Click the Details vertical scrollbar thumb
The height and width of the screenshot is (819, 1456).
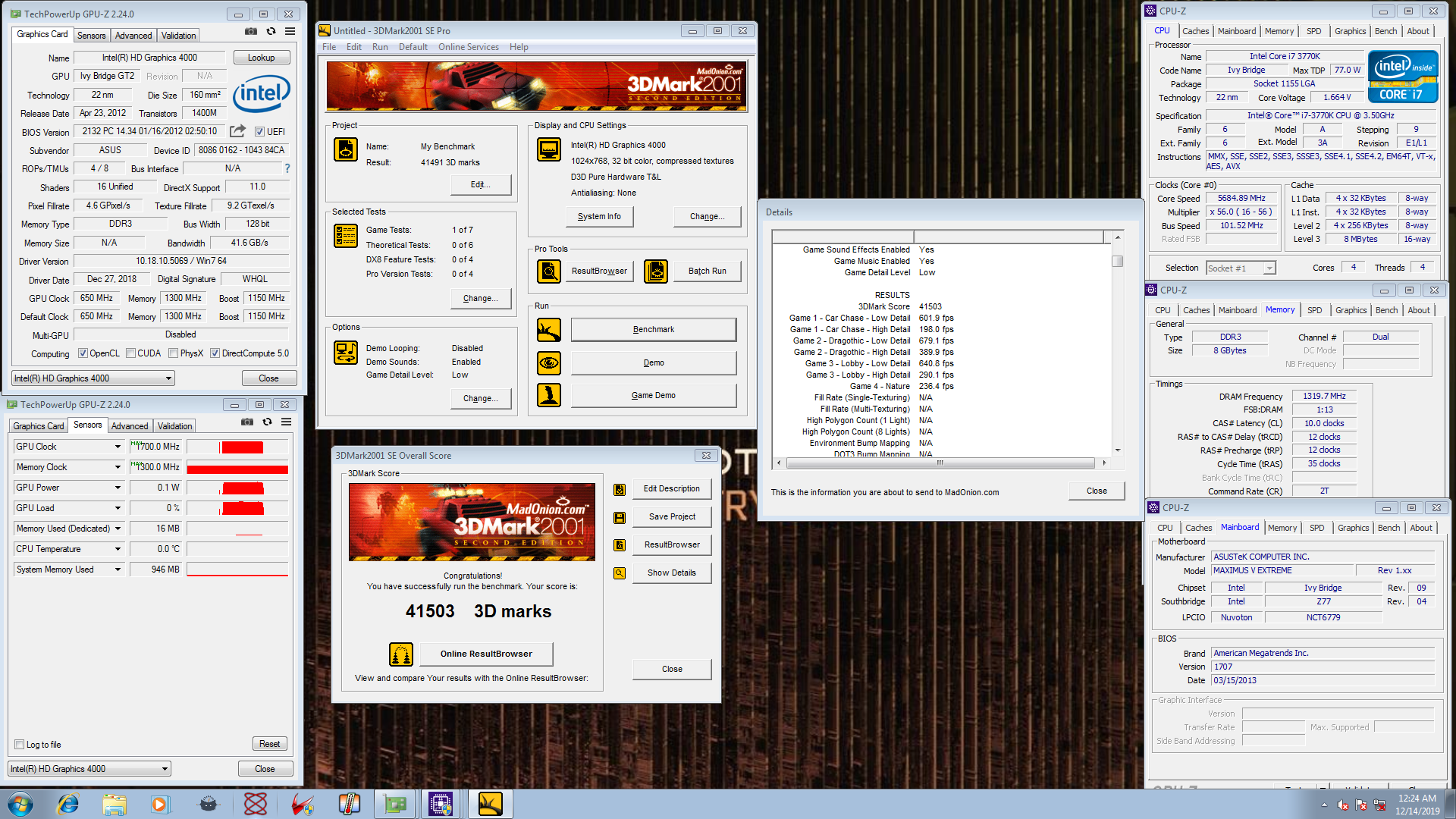1117,262
